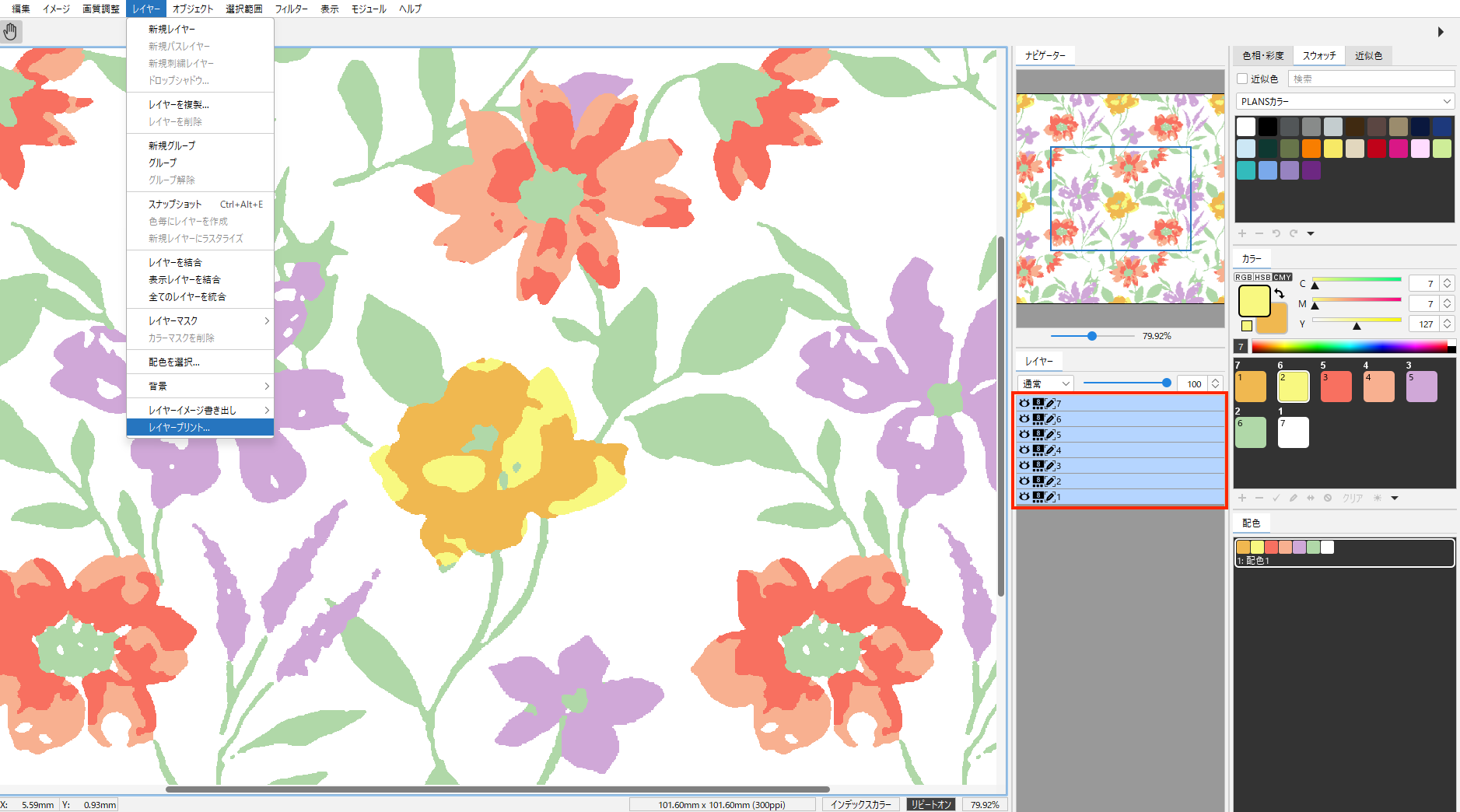
Task: Click the sun icon in palette toolbar
Action: click(1378, 498)
